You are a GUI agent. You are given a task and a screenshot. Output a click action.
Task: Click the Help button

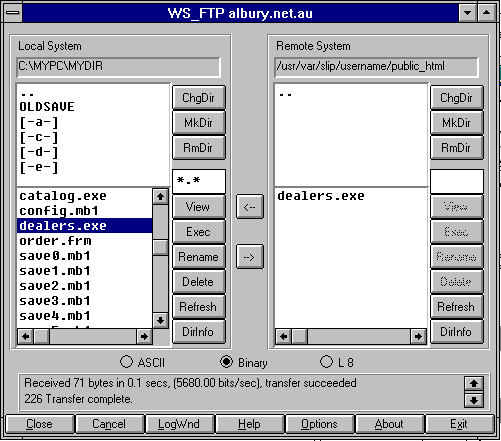(x=250, y=424)
